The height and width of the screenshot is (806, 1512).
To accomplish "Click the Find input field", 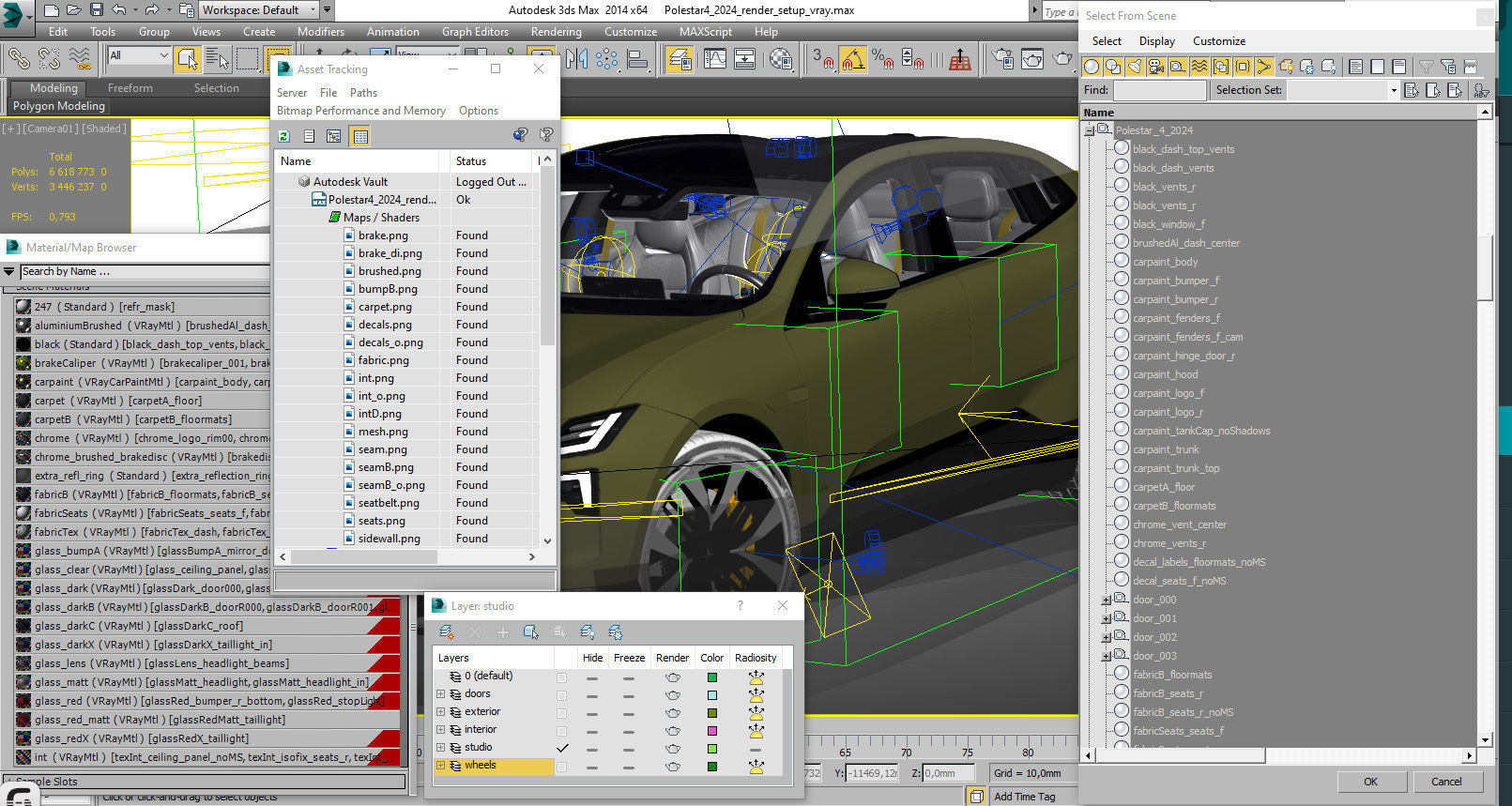I will 1159,90.
